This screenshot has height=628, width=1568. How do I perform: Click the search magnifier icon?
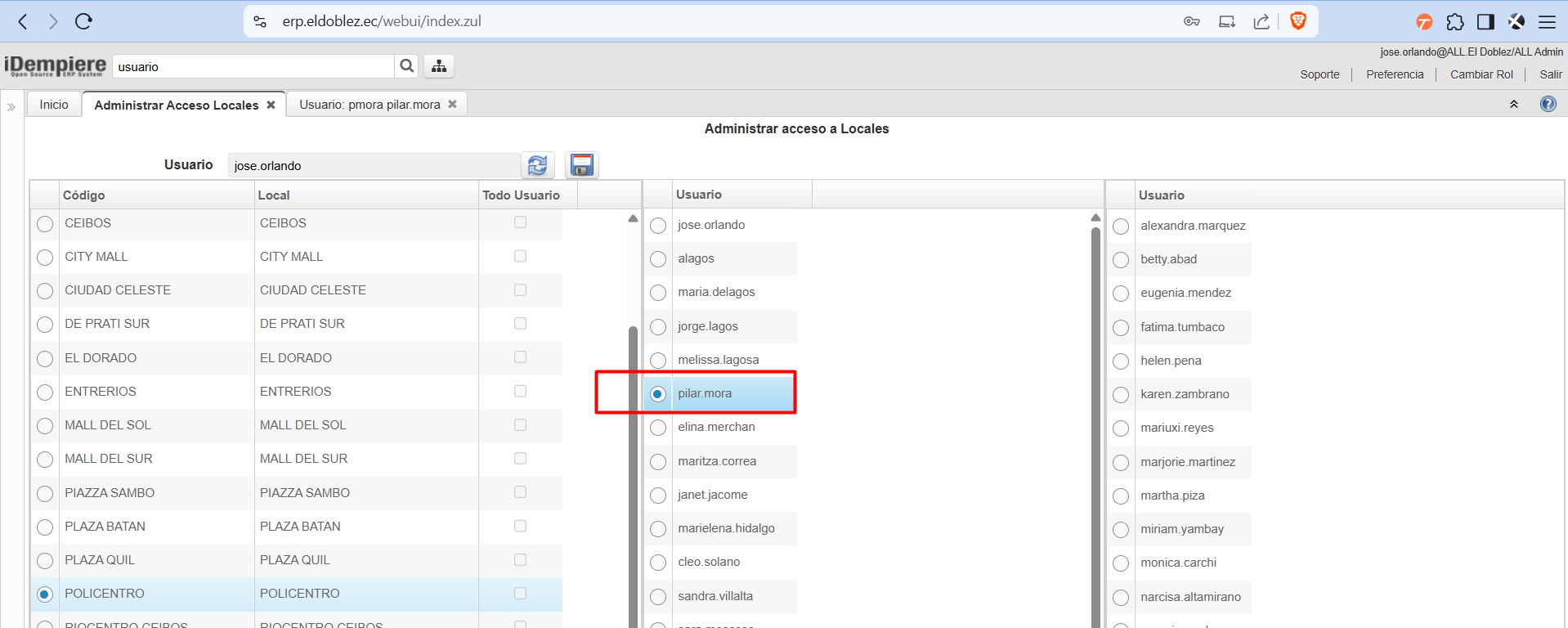pyautogui.click(x=406, y=66)
